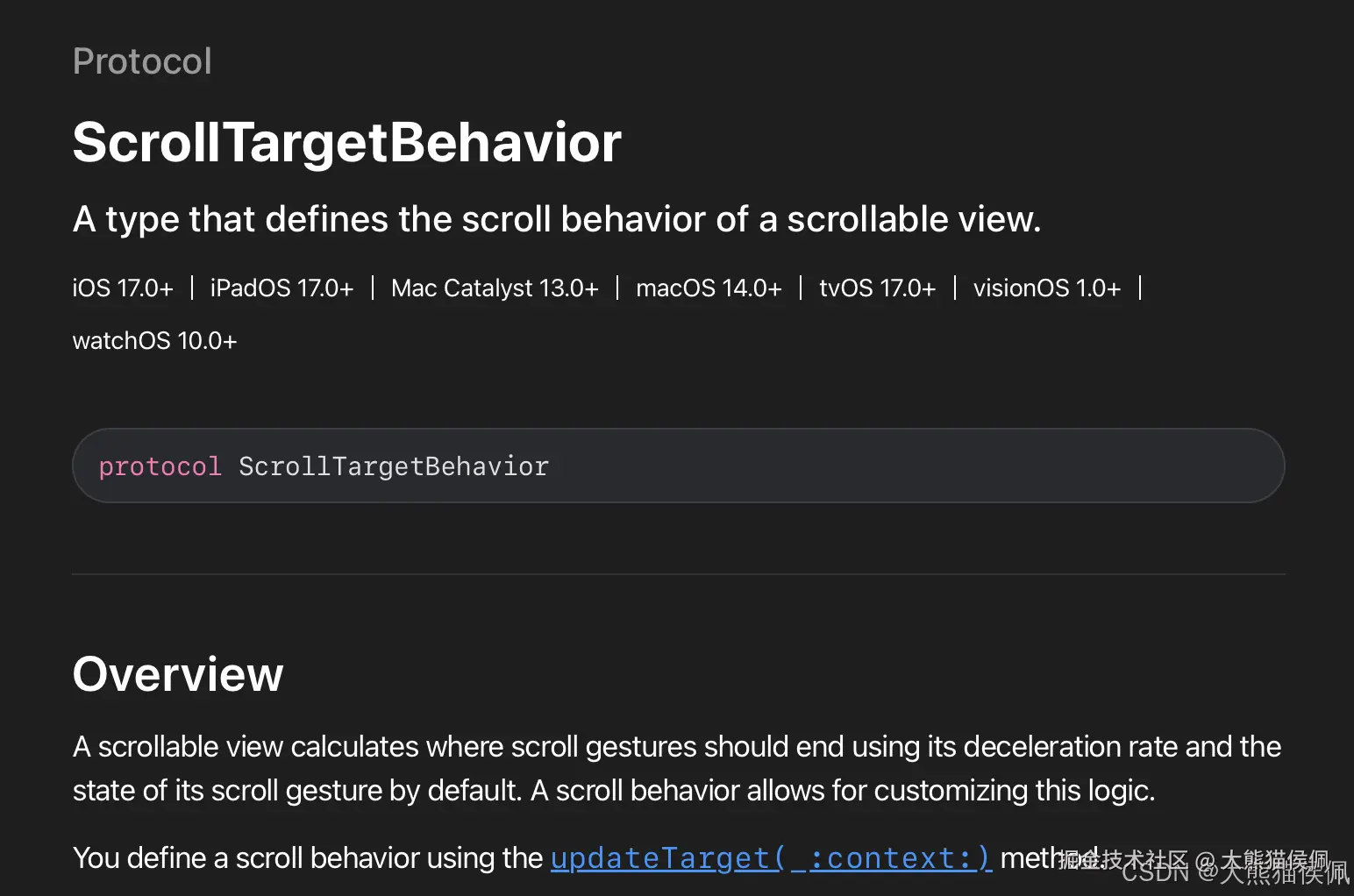Select the macOS 14.0+ availability item
Viewport: 1354px width, 896px height.
pos(709,288)
